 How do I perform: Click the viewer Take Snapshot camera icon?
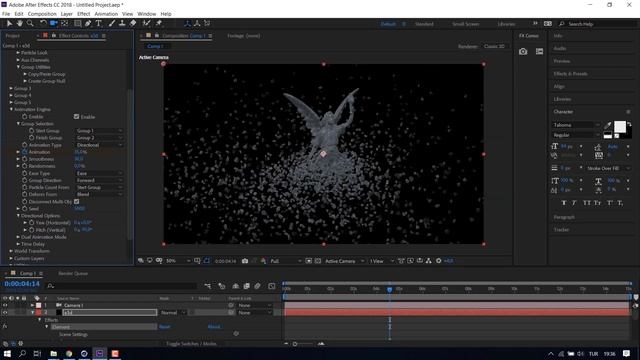point(245,261)
